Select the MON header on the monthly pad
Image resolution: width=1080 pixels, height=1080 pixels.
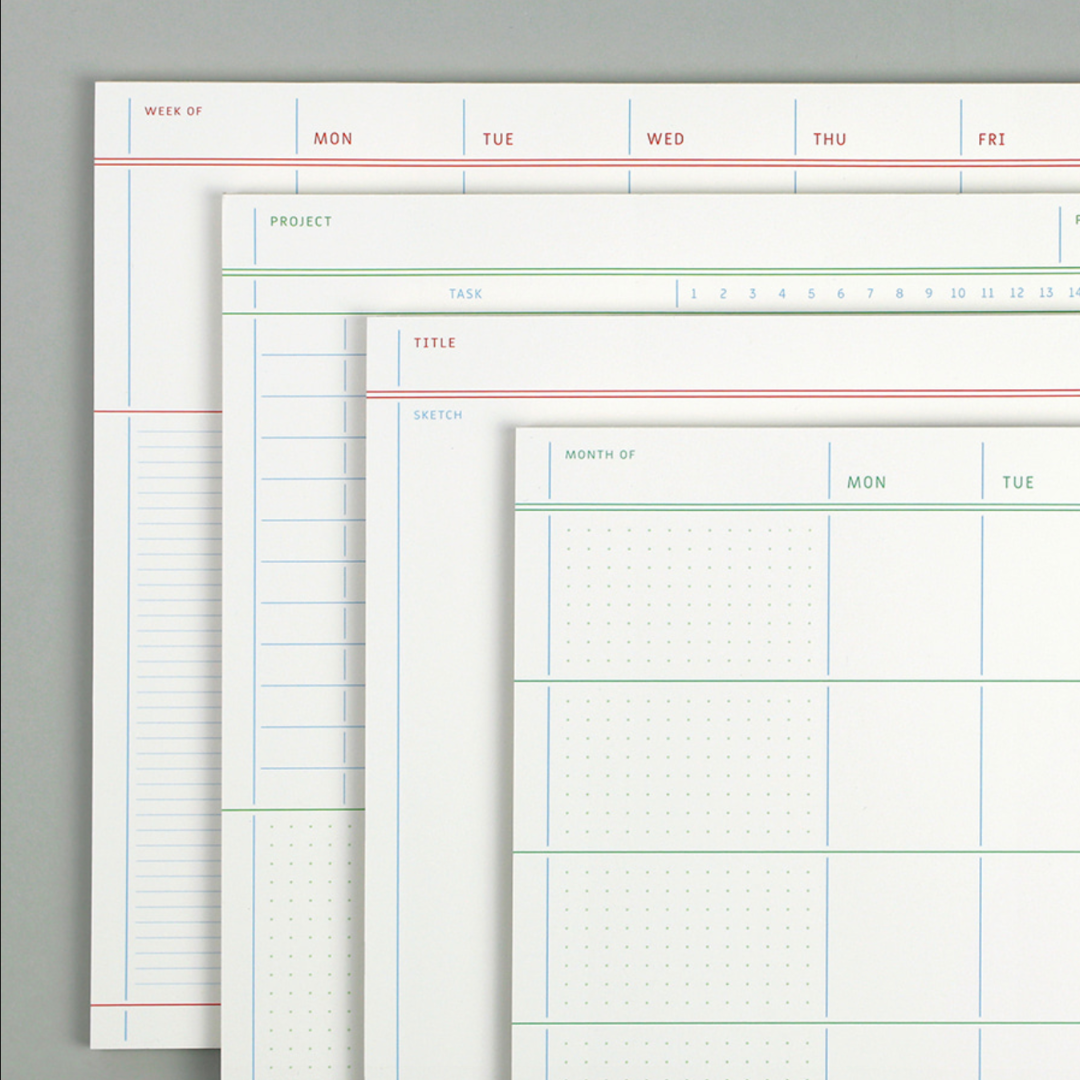868,482
